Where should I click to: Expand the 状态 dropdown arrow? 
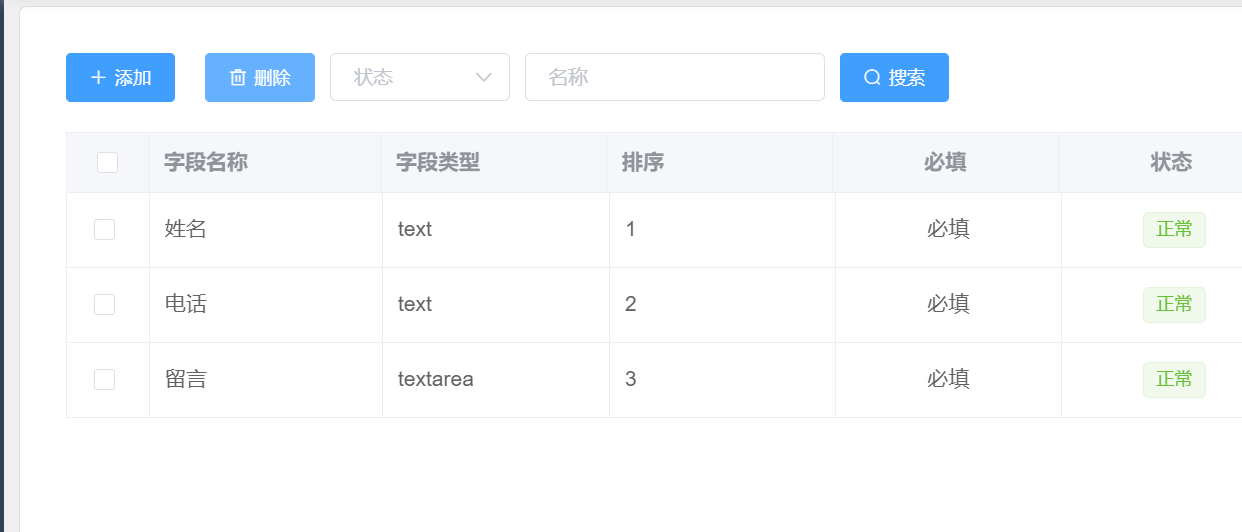pyautogui.click(x=484, y=78)
